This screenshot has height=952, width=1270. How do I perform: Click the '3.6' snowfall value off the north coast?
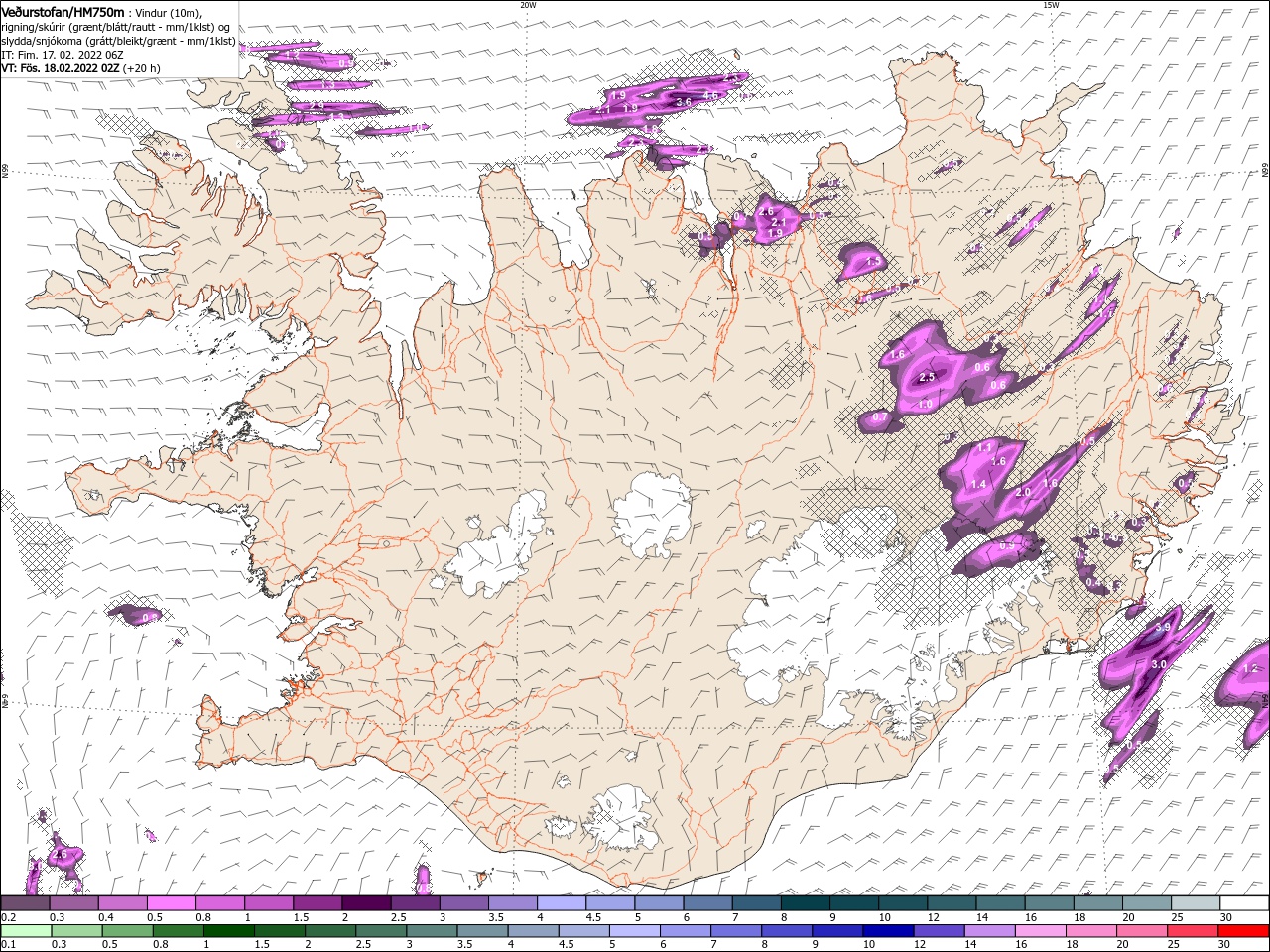pos(683,102)
